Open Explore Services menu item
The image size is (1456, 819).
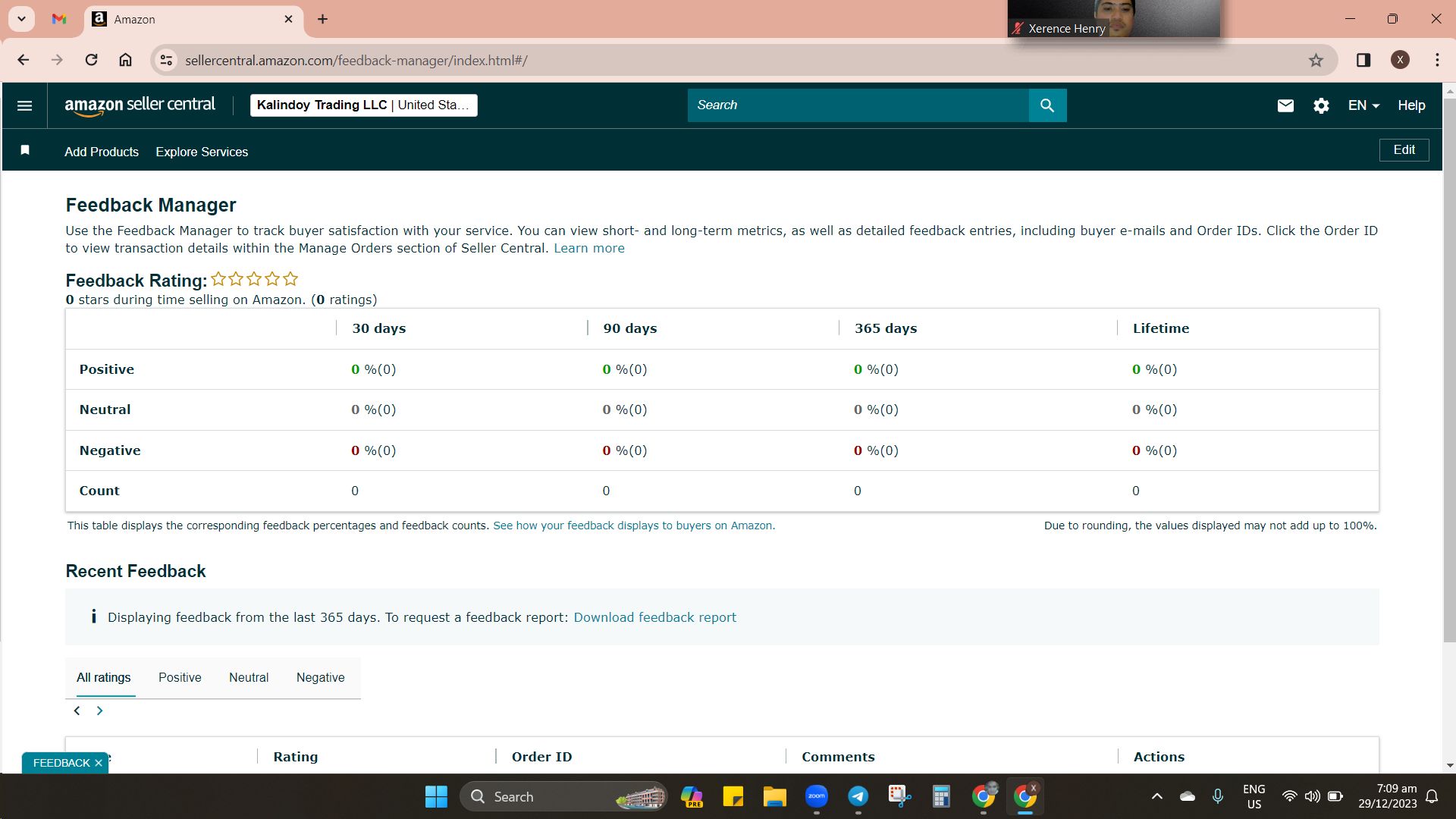(202, 152)
